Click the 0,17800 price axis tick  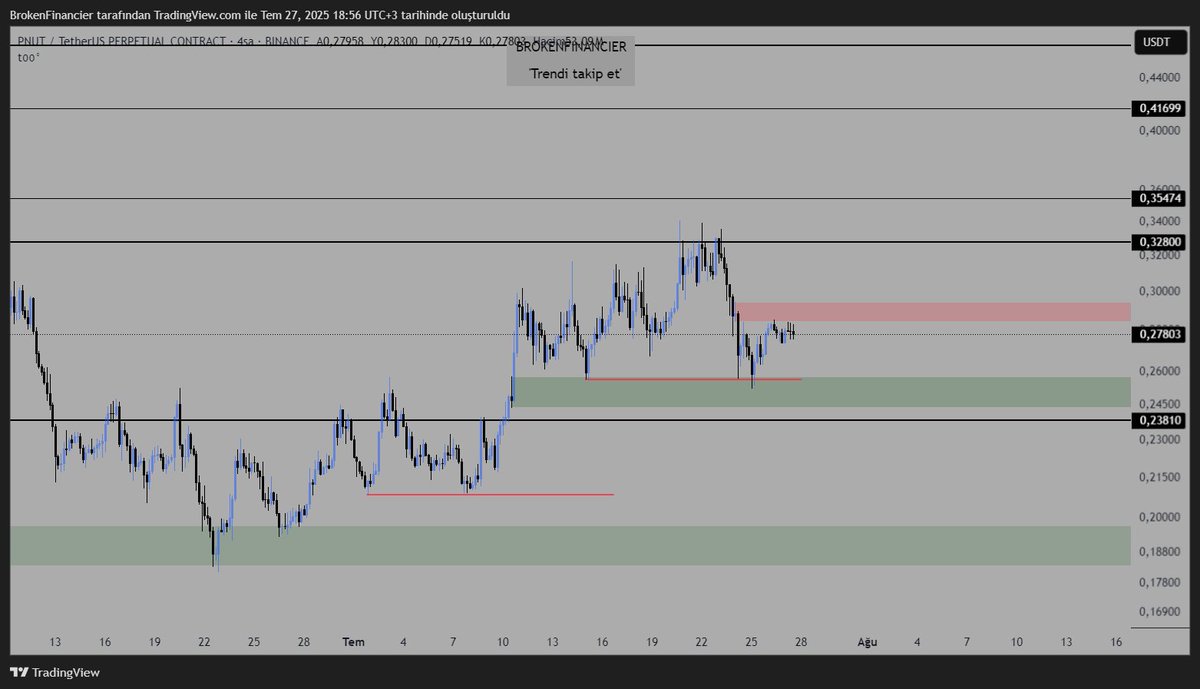pyautogui.click(x=1161, y=581)
